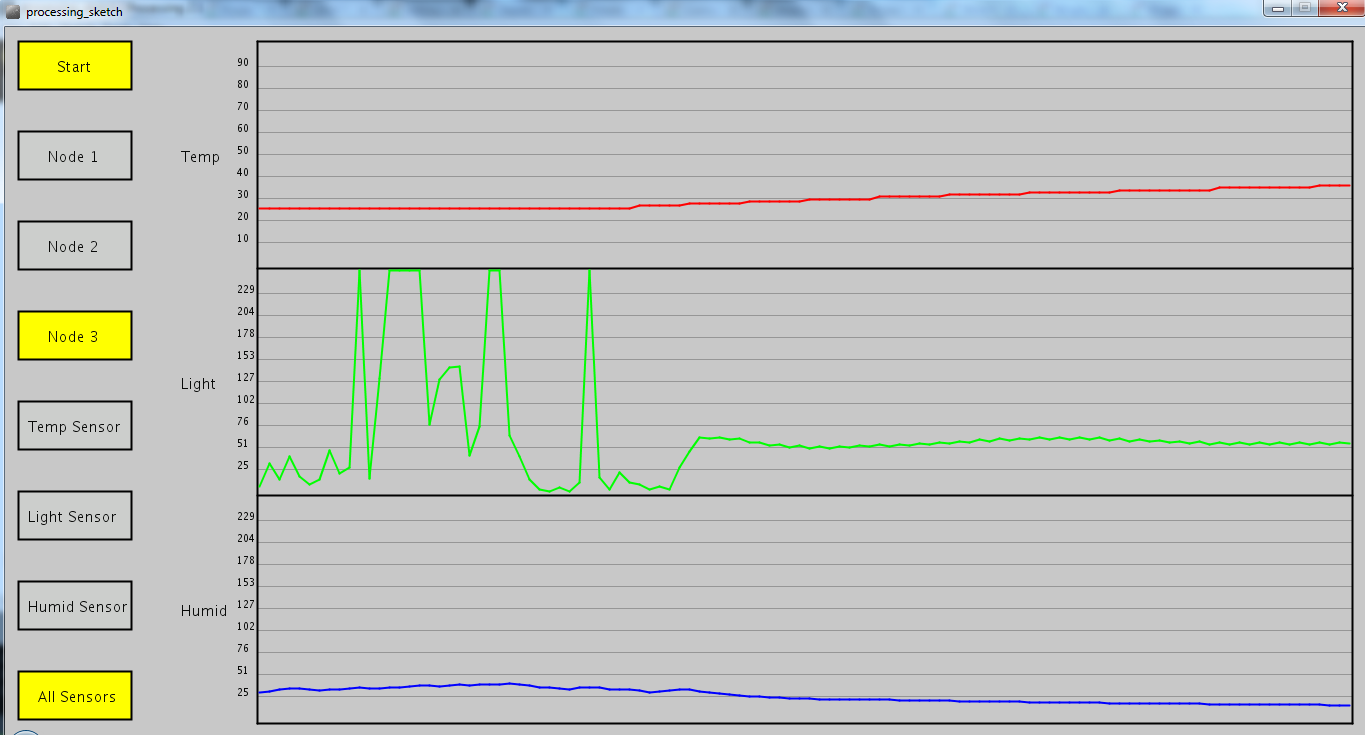Enable the Light Sensor
This screenshot has height=735, width=1365.
74,515
